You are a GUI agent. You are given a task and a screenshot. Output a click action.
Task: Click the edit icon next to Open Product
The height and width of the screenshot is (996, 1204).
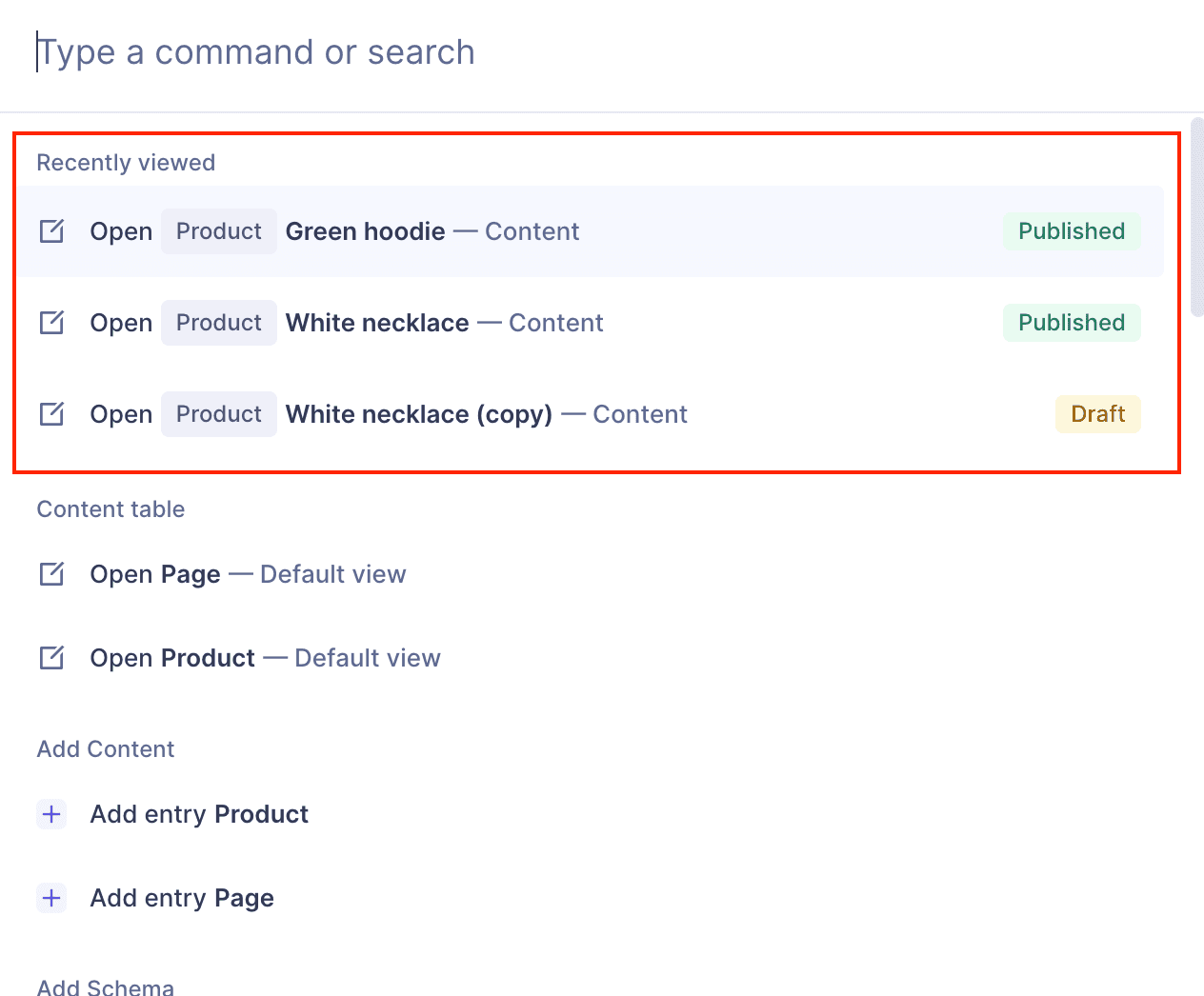click(52, 657)
